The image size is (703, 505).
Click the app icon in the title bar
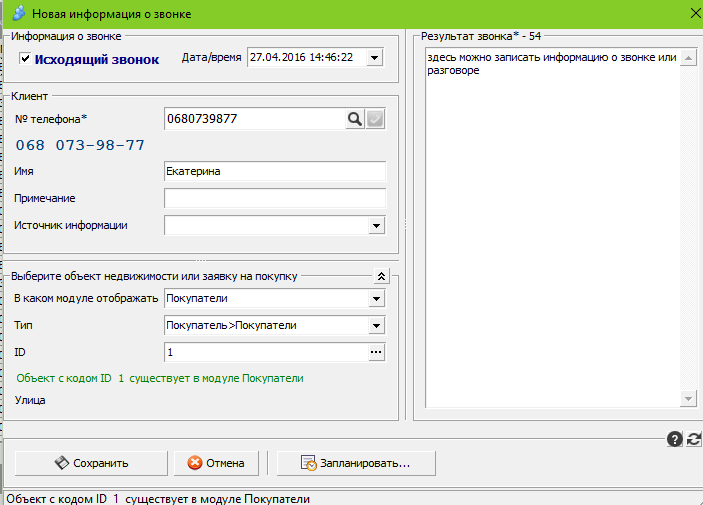(x=19, y=14)
